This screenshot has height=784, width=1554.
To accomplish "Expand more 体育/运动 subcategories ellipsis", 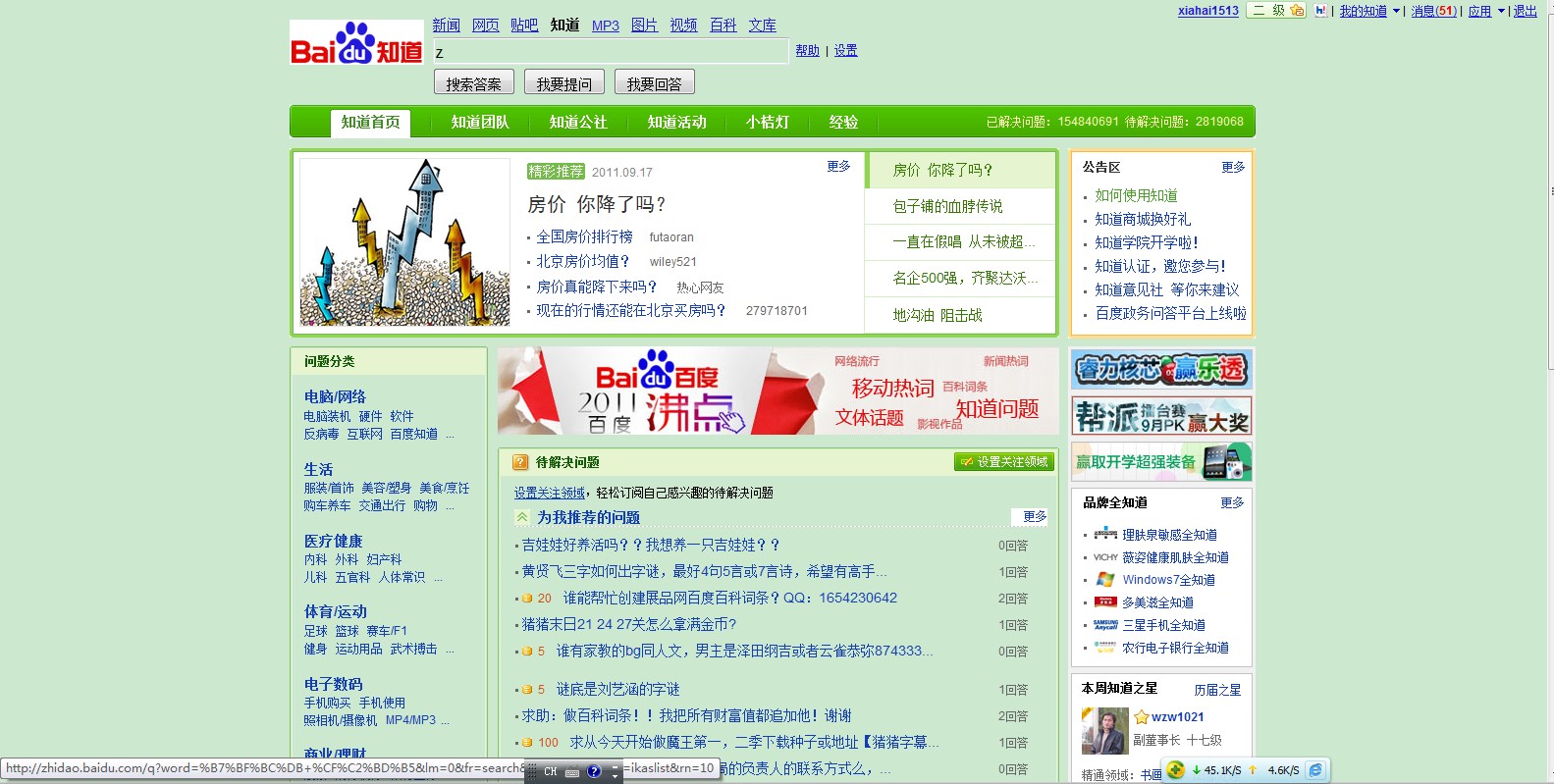I will 450,650.
